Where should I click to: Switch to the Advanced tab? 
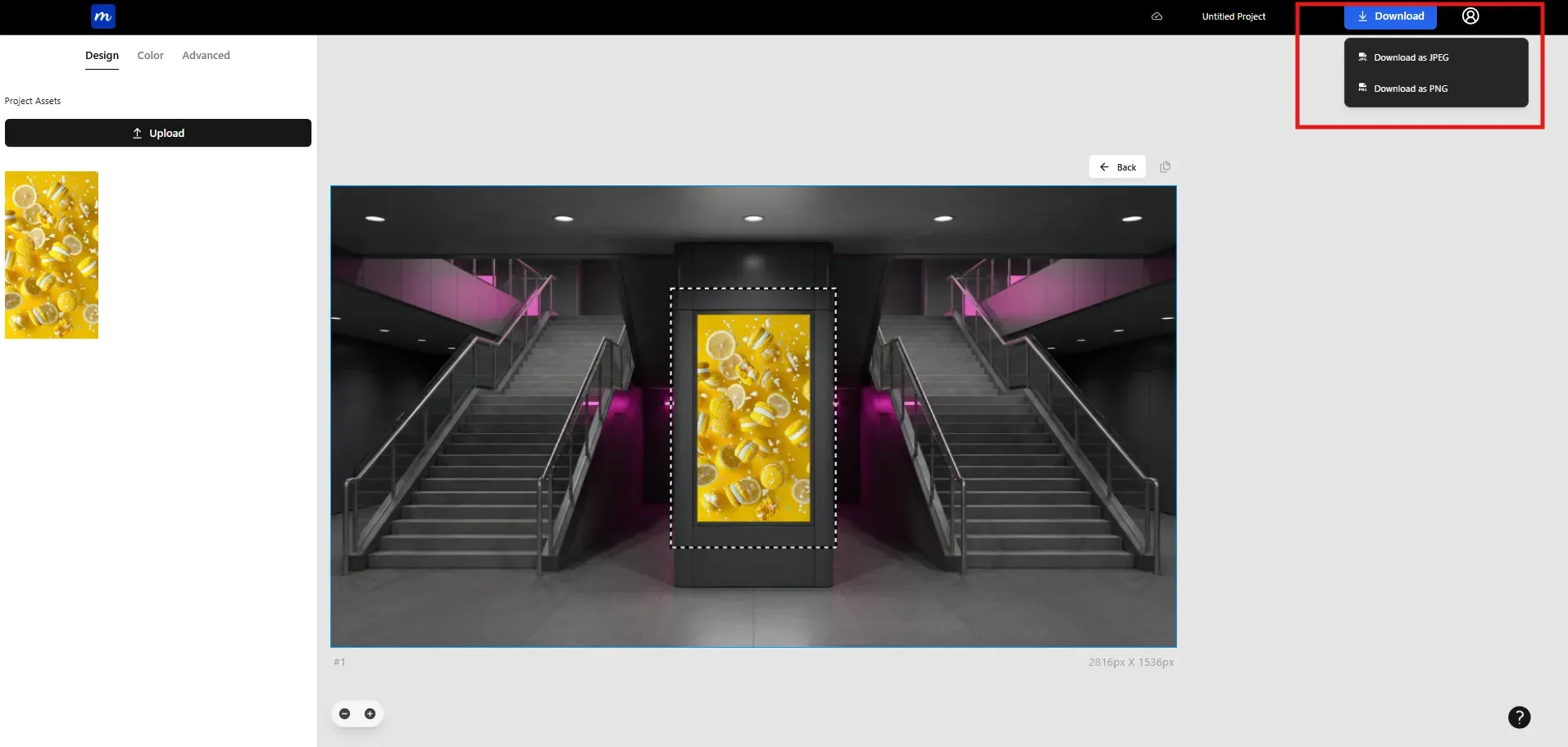[205, 55]
